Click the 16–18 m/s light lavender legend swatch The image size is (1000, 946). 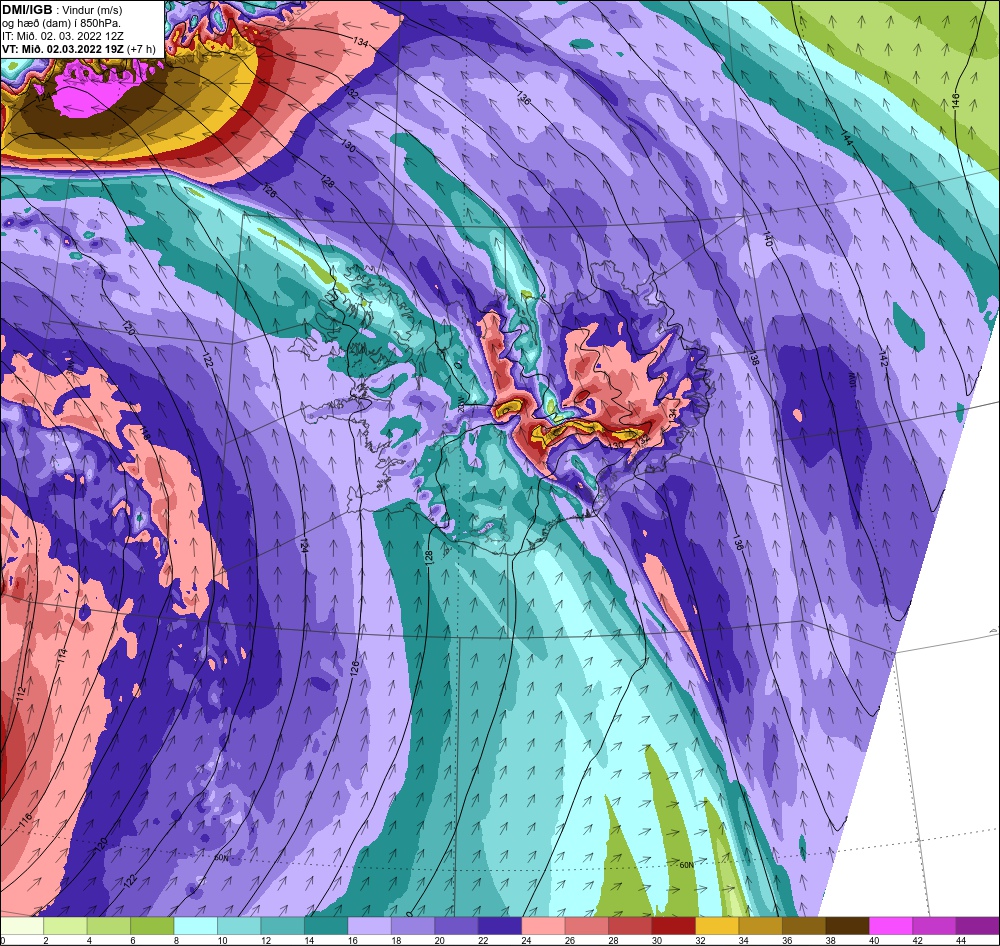(x=369, y=926)
